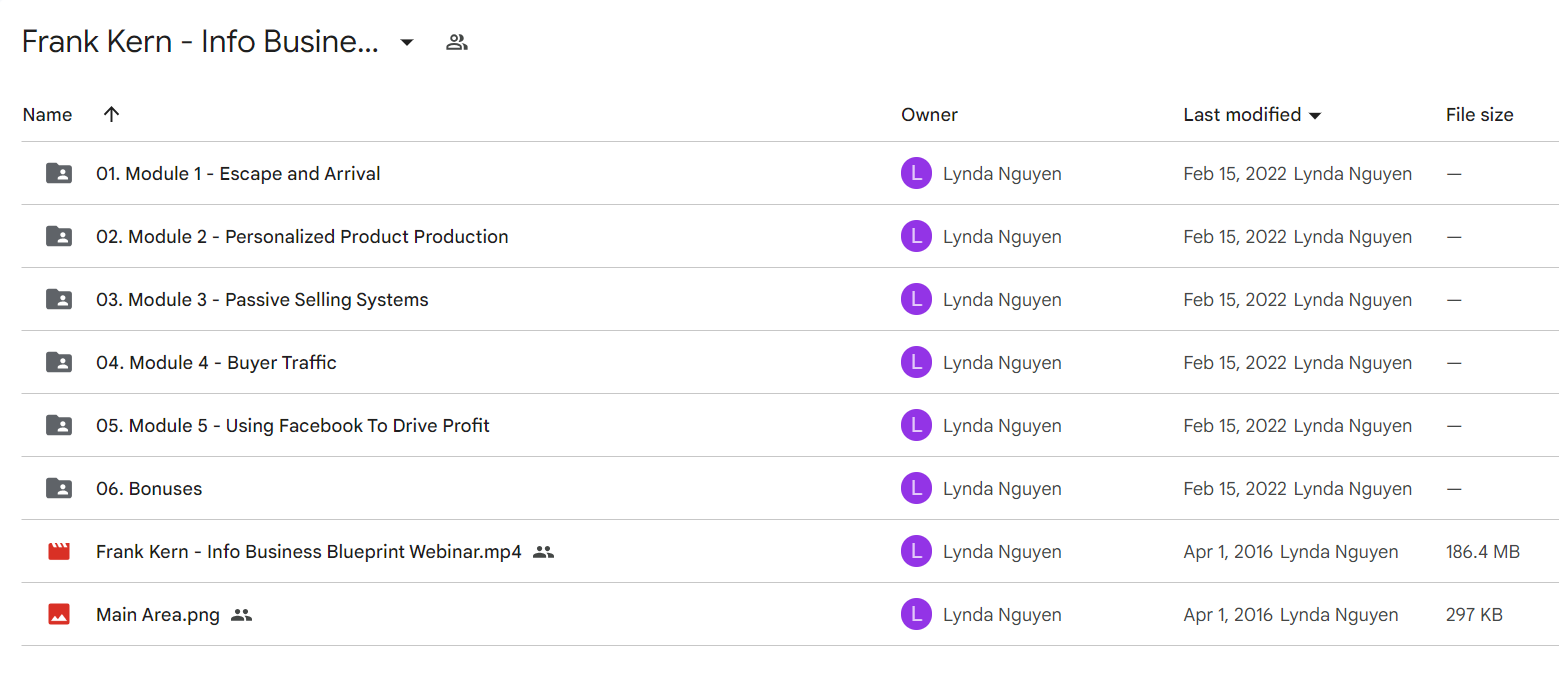Select the shared folder icon for Module 3
The width and height of the screenshot is (1559, 681).
pos(59,299)
